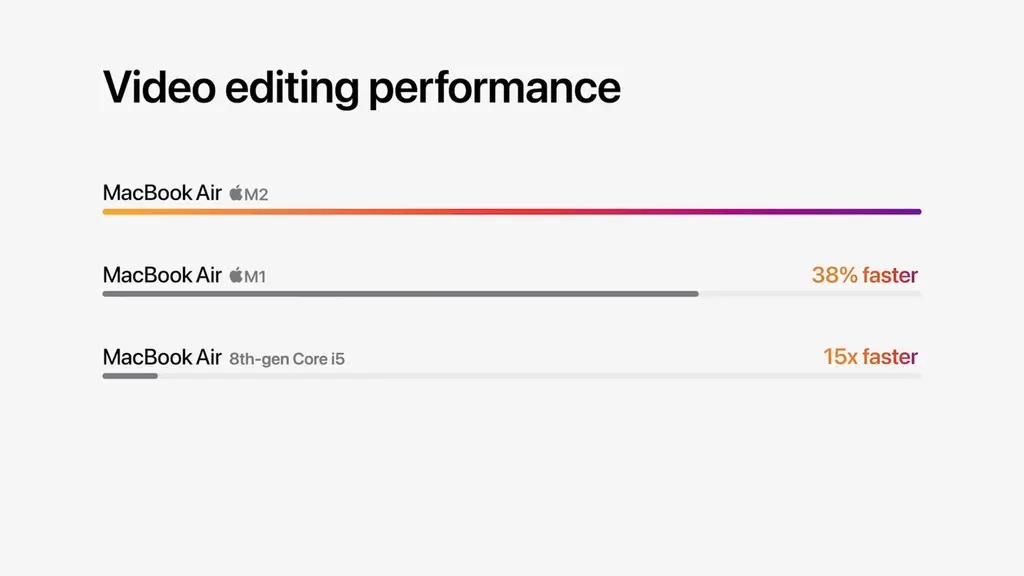The width and height of the screenshot is (1024, 576).
Task: Click the short gray Core i5 bar
Action: [130, 376]
